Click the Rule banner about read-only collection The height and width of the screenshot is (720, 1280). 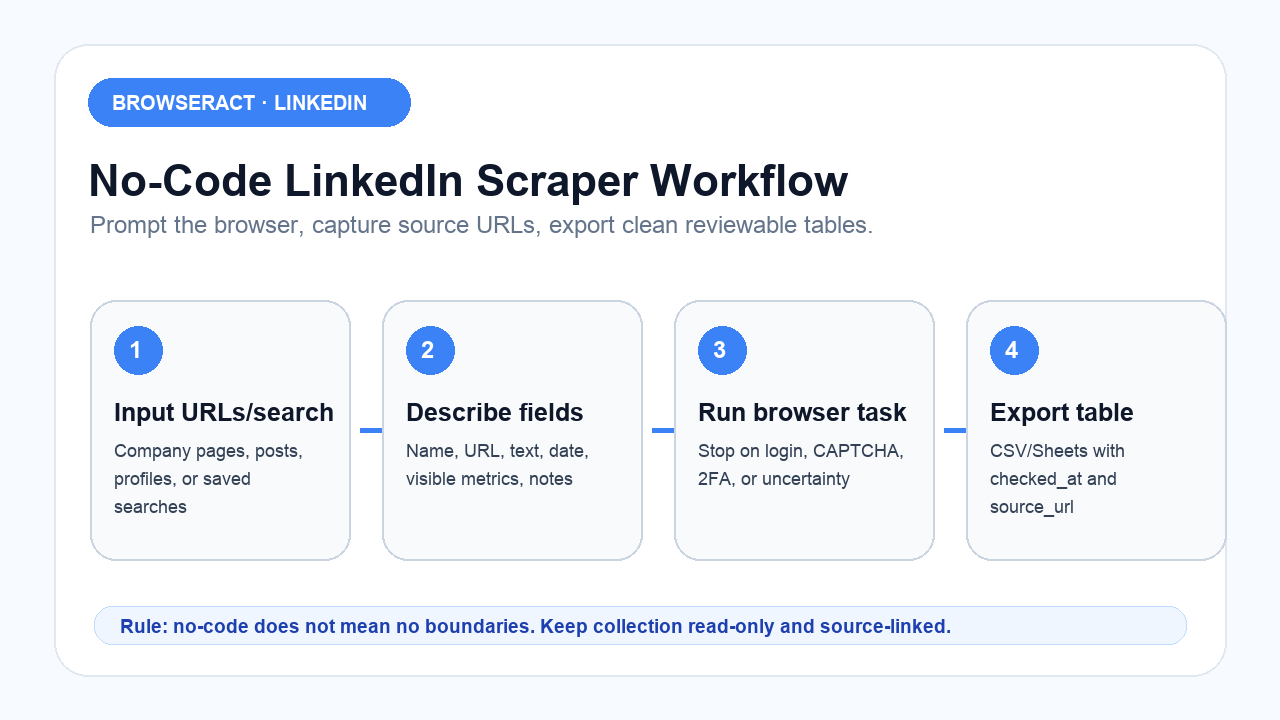[x=640, y=626]
